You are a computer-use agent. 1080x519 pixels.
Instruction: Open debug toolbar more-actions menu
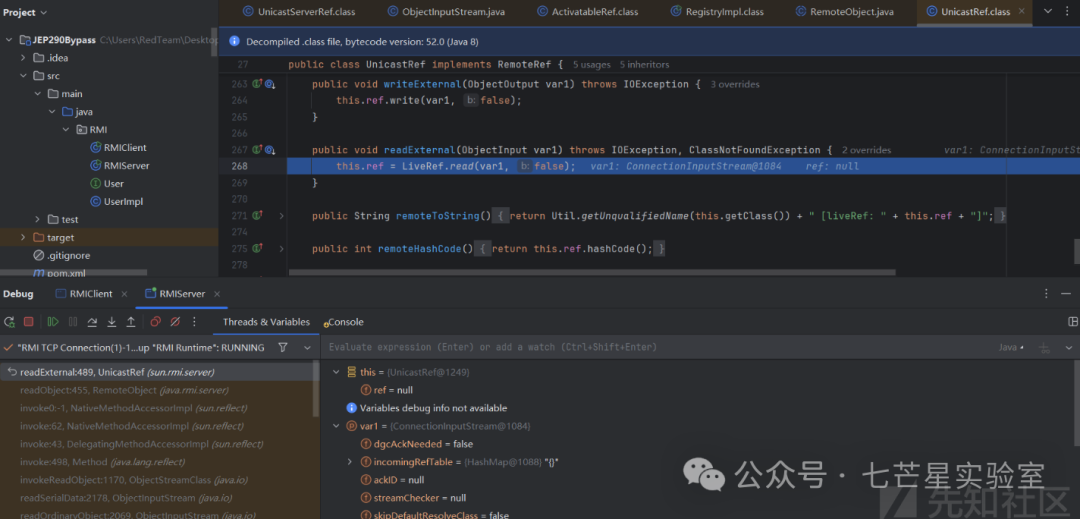click(194, 321)
